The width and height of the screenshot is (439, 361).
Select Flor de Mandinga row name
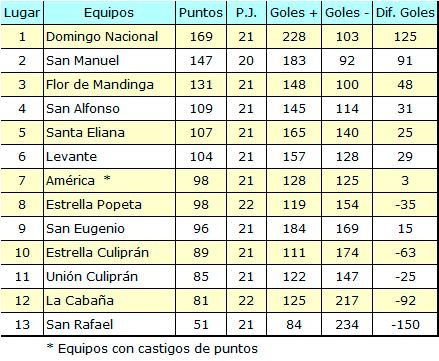pos(100,85)
